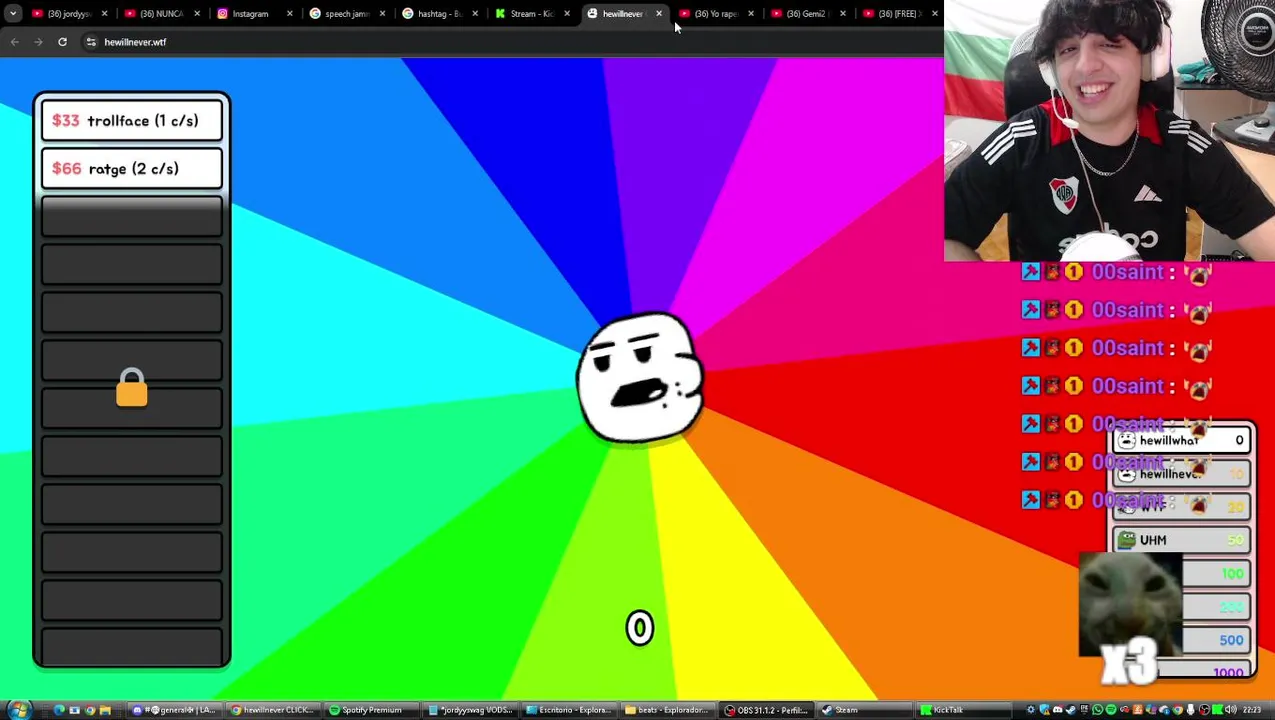Open OBS 31.1.2 from the taskbar
This screenshot has width=1275, height=720.
click(x=765, y=710)
